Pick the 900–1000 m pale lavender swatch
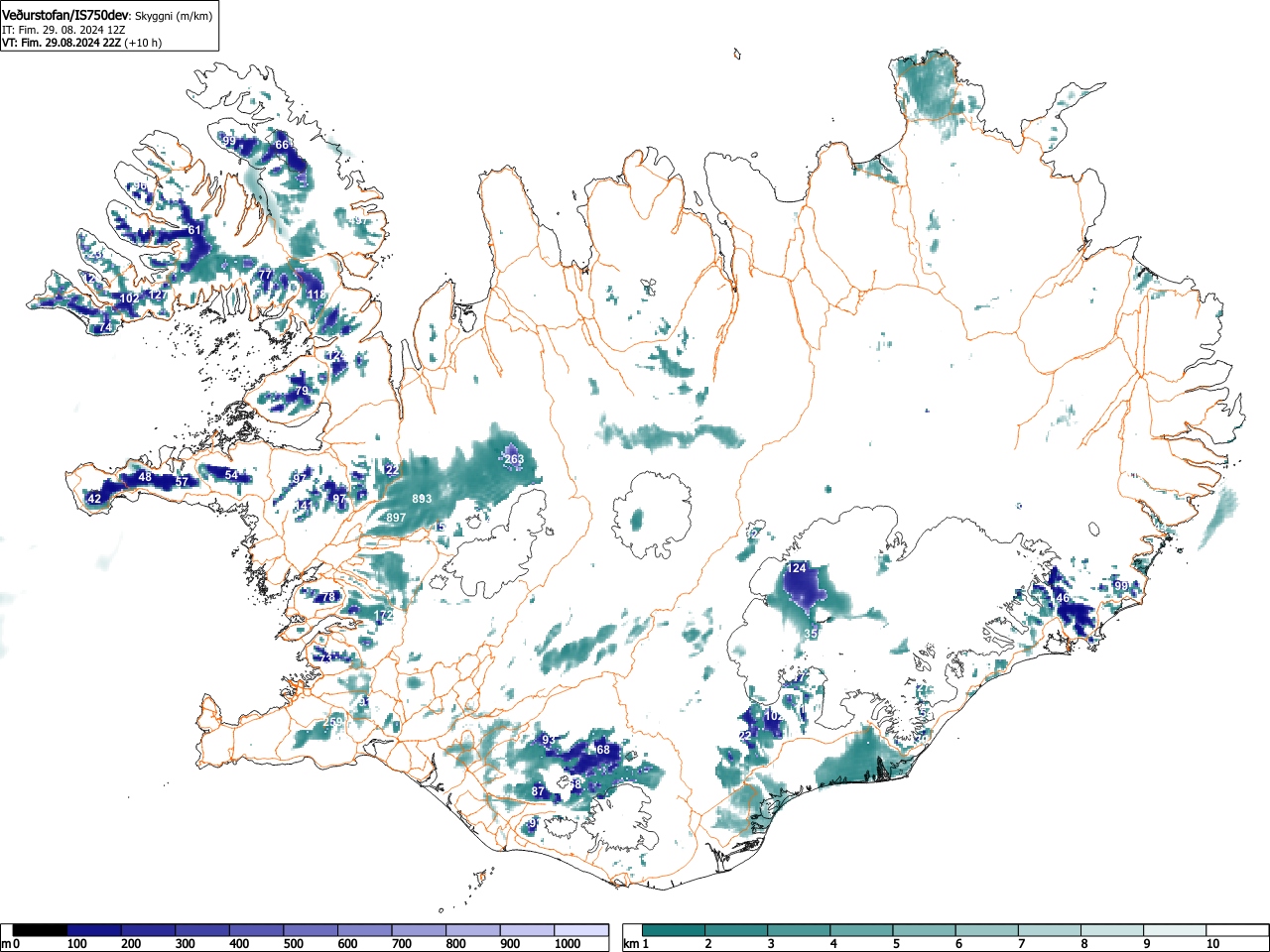The height and width of the screenshot is (952, 1270). pos(527,930)
